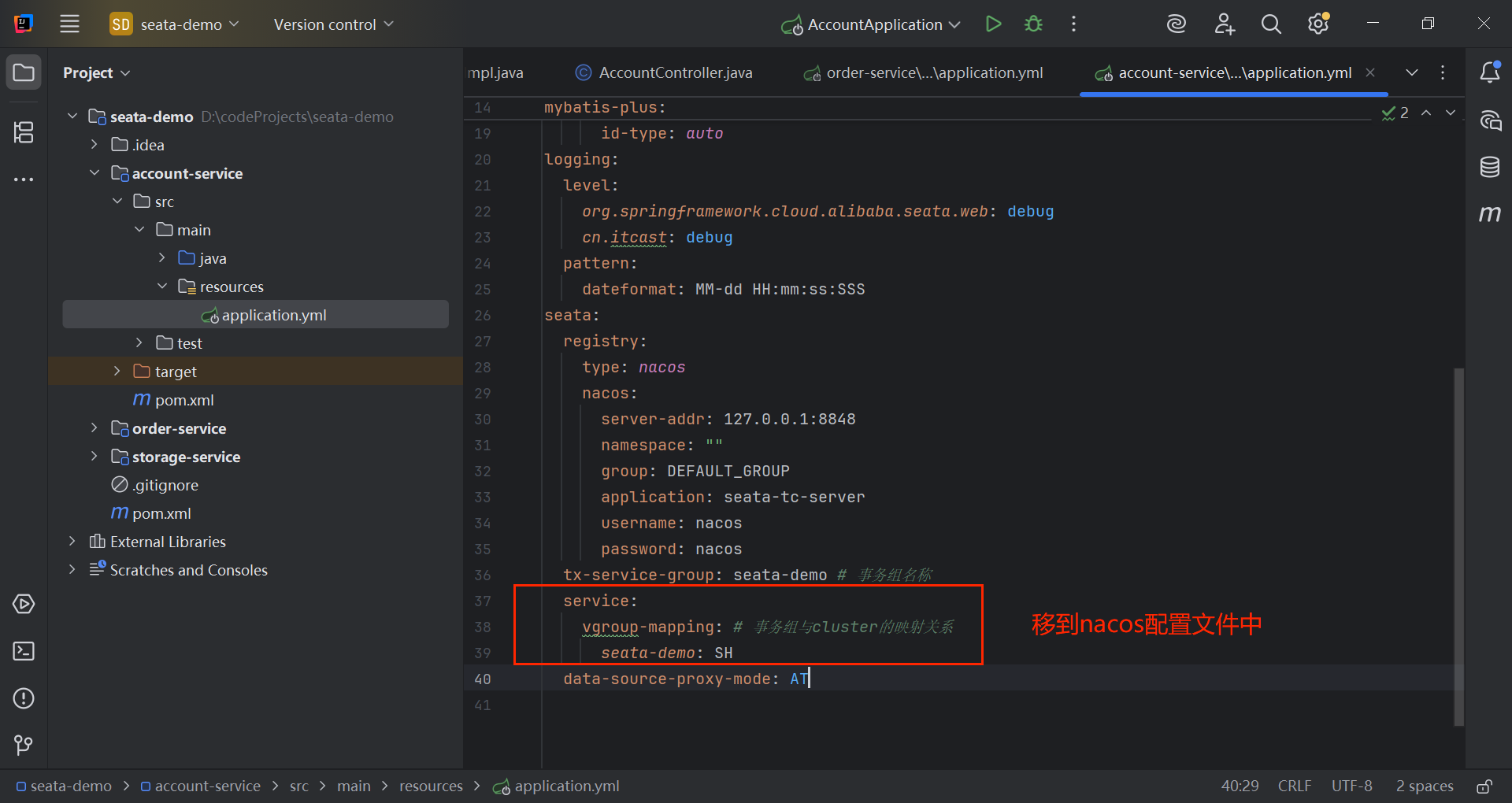1512x803 pixels.
Task: Click resources breadcrumb in navigation bar
Action: pos(431,786)
